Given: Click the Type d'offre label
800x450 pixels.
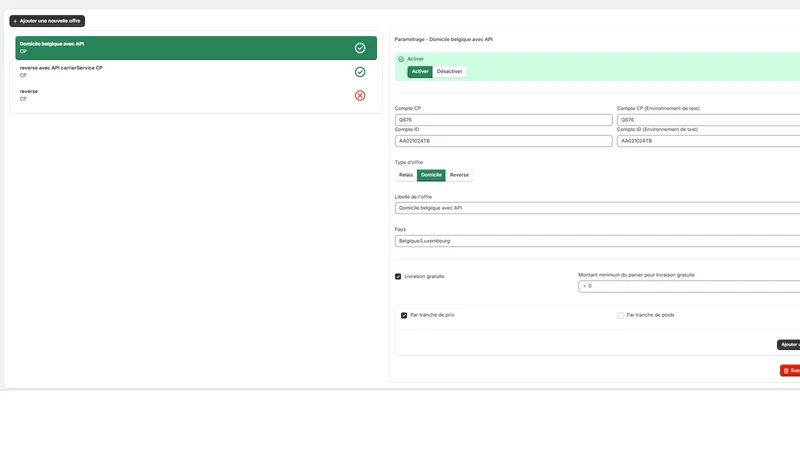Looking at the screenshot, I should click(x=409, y=162).
